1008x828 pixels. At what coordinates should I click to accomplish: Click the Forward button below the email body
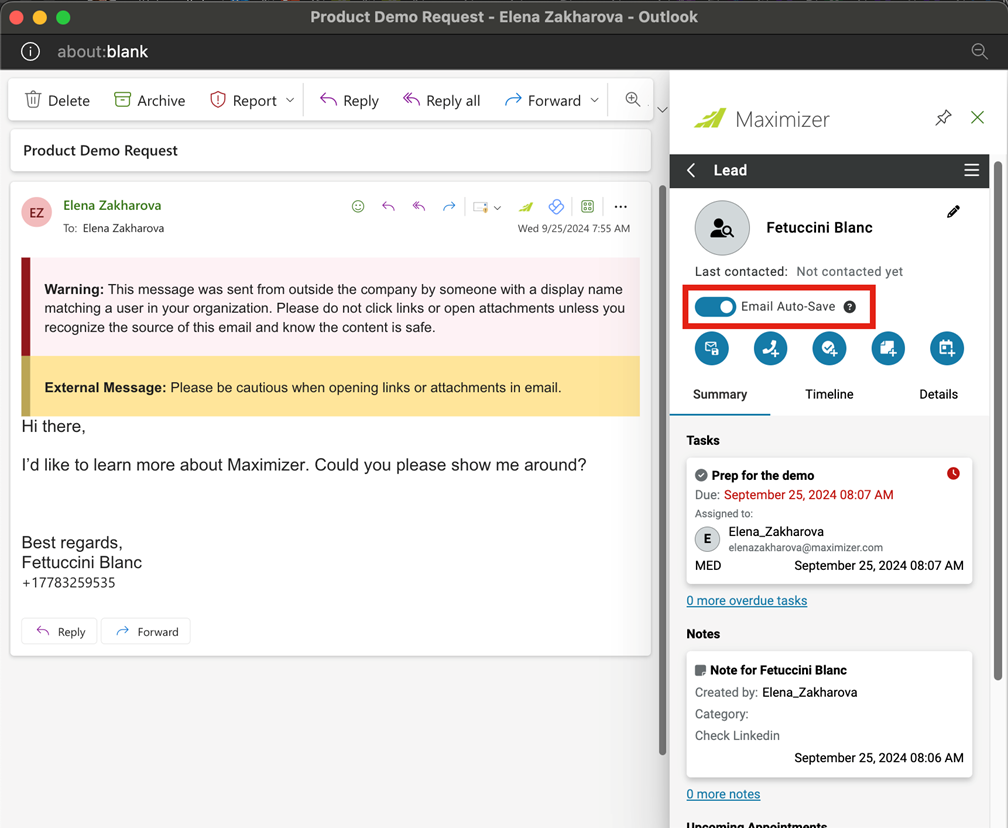click(146, 631)
